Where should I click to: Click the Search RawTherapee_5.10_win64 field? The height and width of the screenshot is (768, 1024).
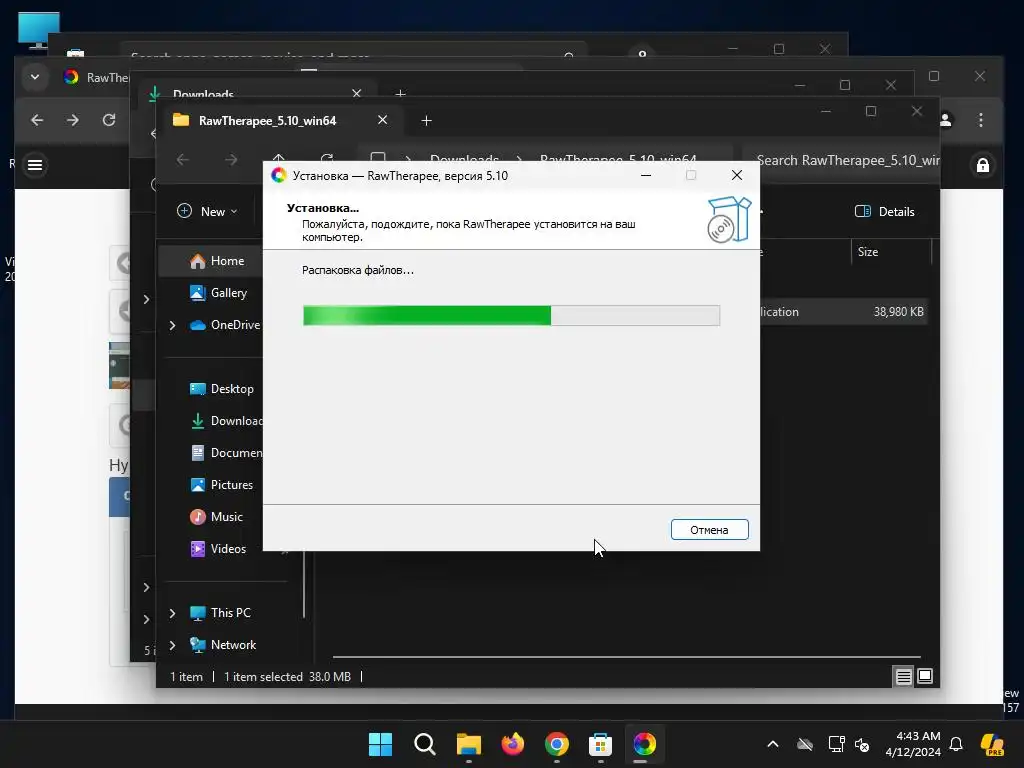pos(846,161)
